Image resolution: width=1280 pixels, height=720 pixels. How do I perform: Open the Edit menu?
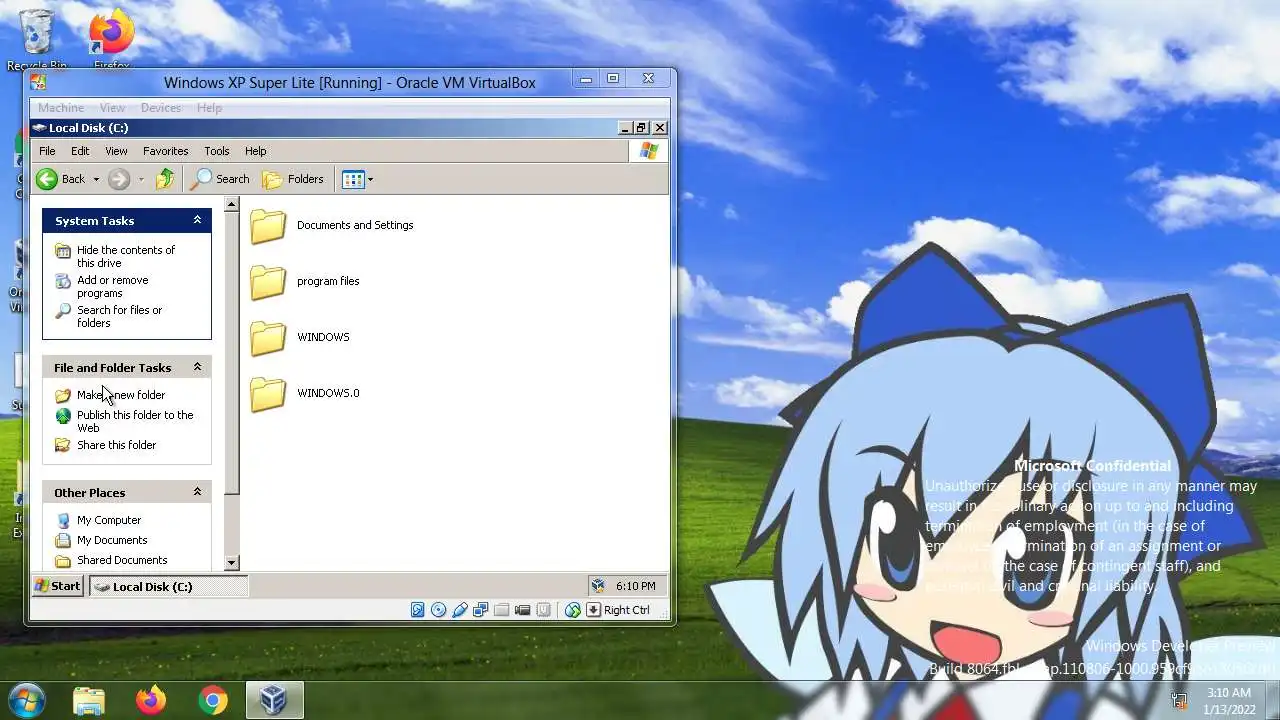click(x=80, y=151)
